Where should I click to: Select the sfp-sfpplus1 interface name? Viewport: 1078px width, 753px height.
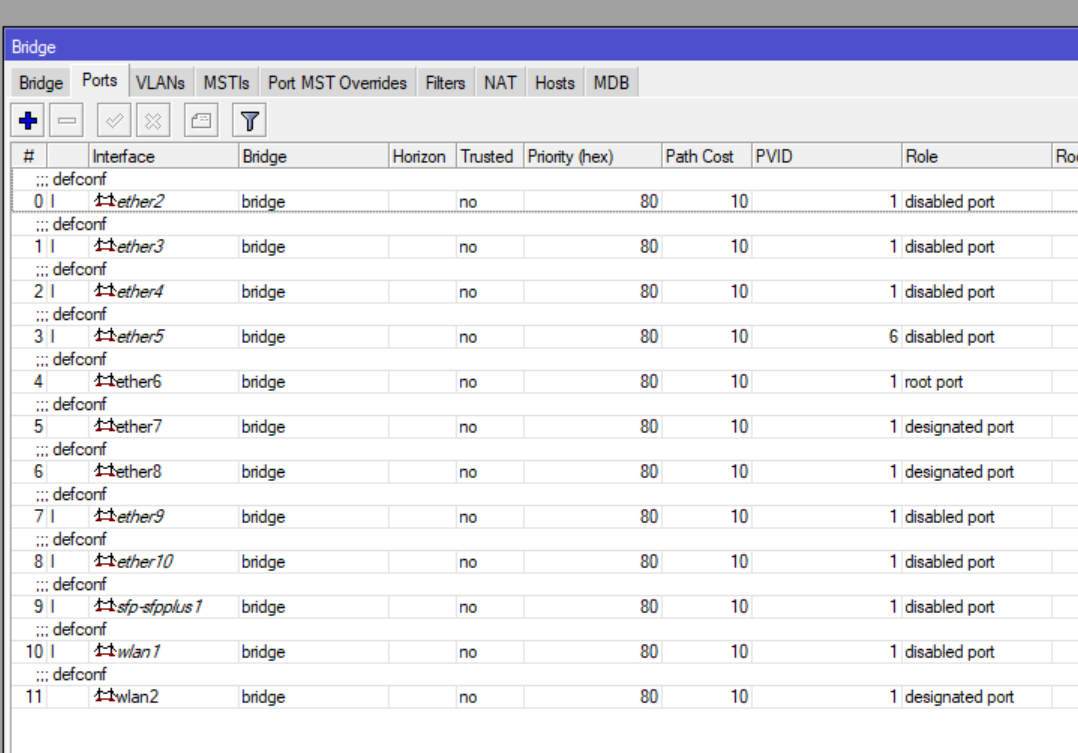pyautogui.click(x=160, y=607)
